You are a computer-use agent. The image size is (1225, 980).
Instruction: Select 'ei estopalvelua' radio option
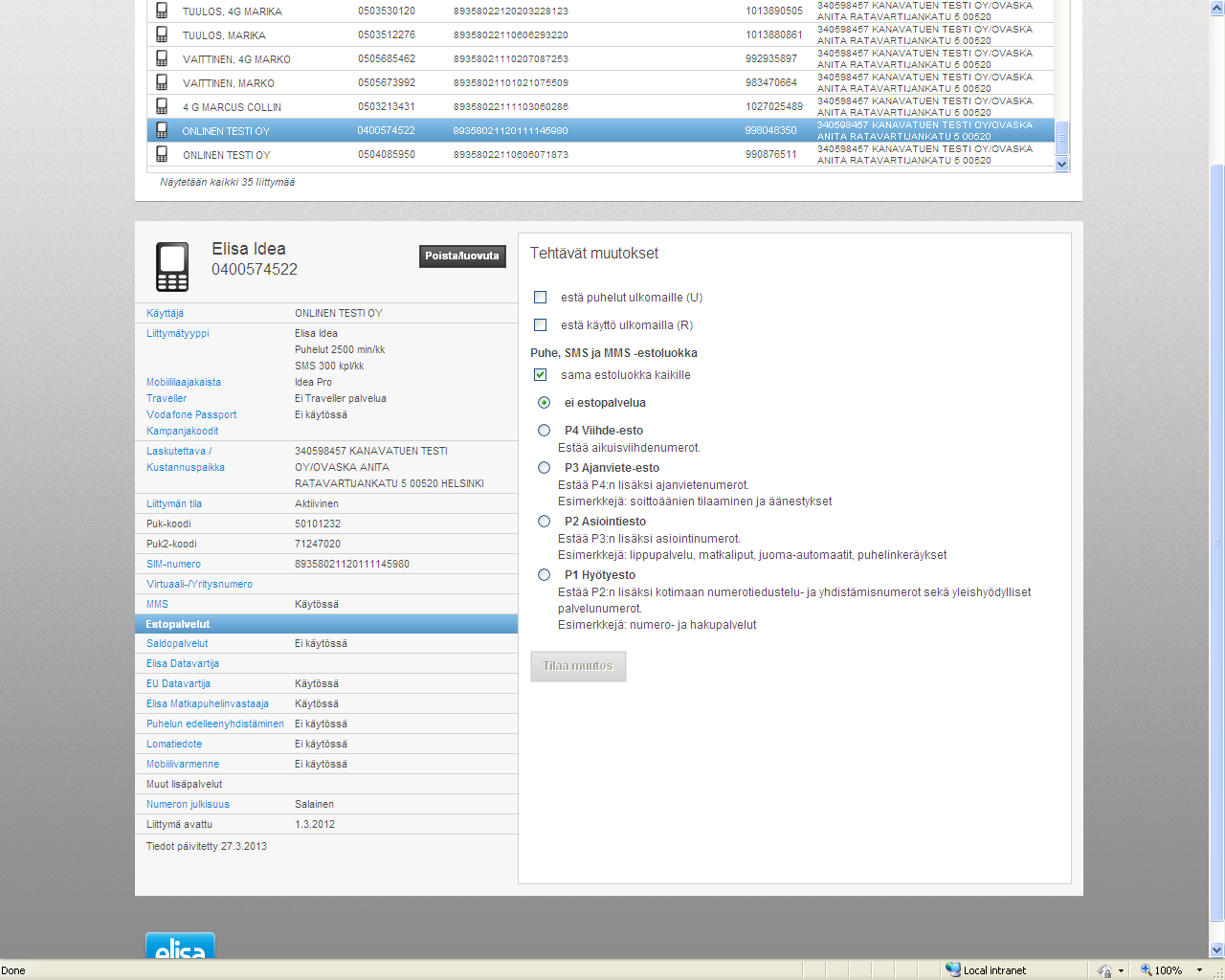pos(545,403)
